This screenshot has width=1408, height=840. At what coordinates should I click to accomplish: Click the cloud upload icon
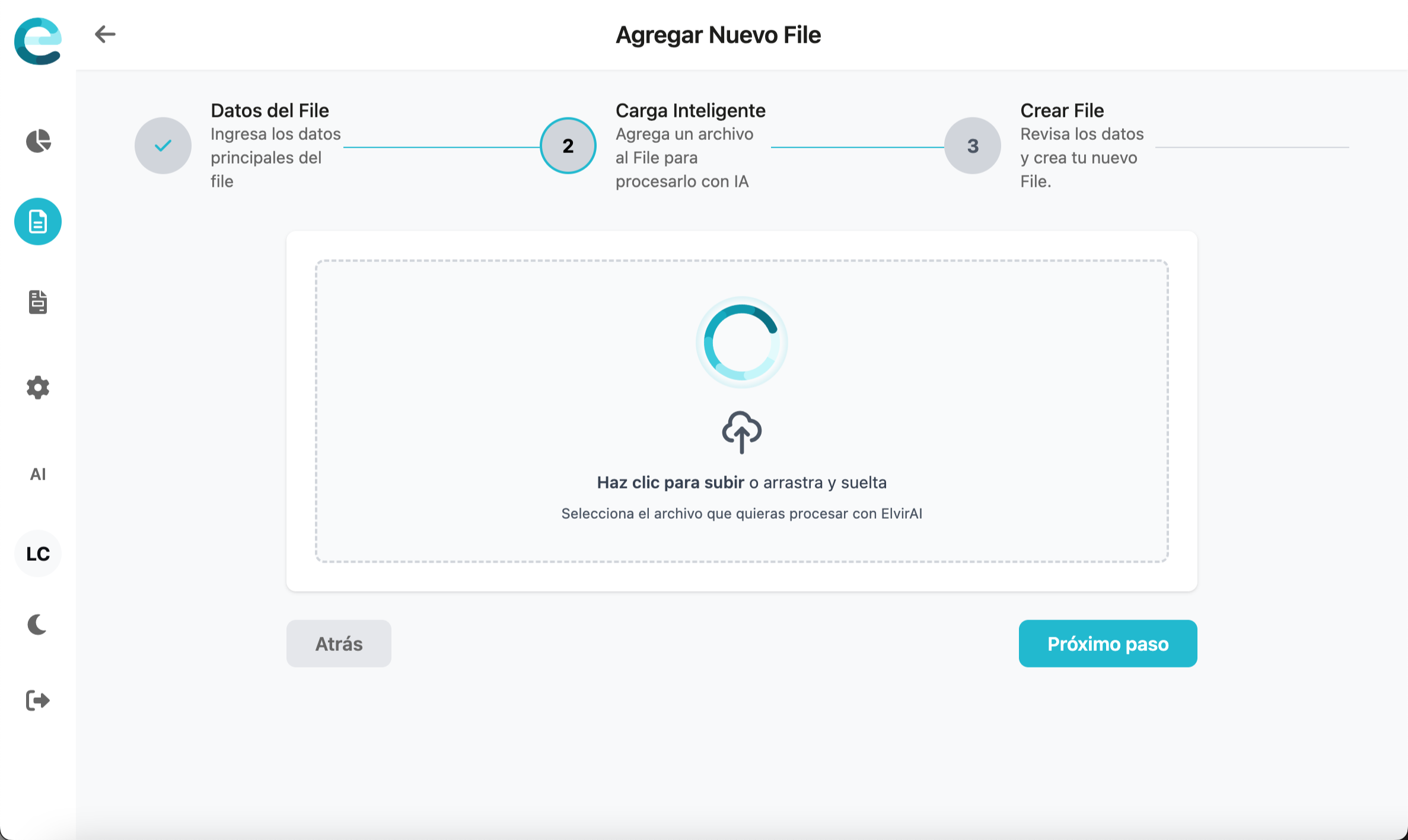coord(741,432)
